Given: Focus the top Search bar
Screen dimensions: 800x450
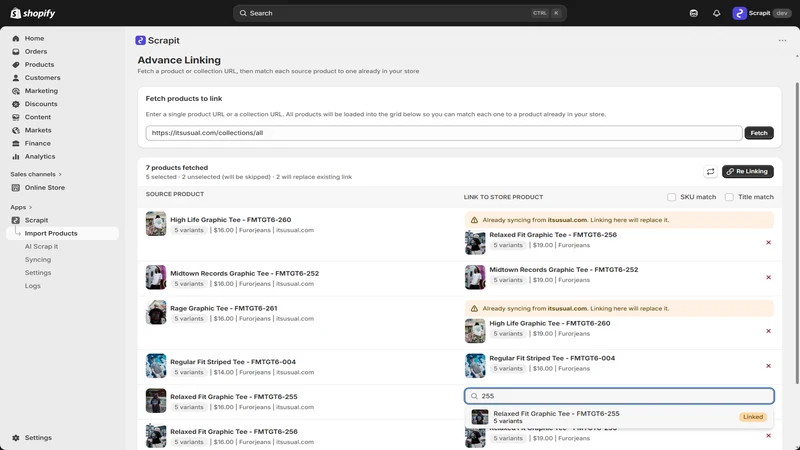Looking at the screenshot, I should [399, 13].
